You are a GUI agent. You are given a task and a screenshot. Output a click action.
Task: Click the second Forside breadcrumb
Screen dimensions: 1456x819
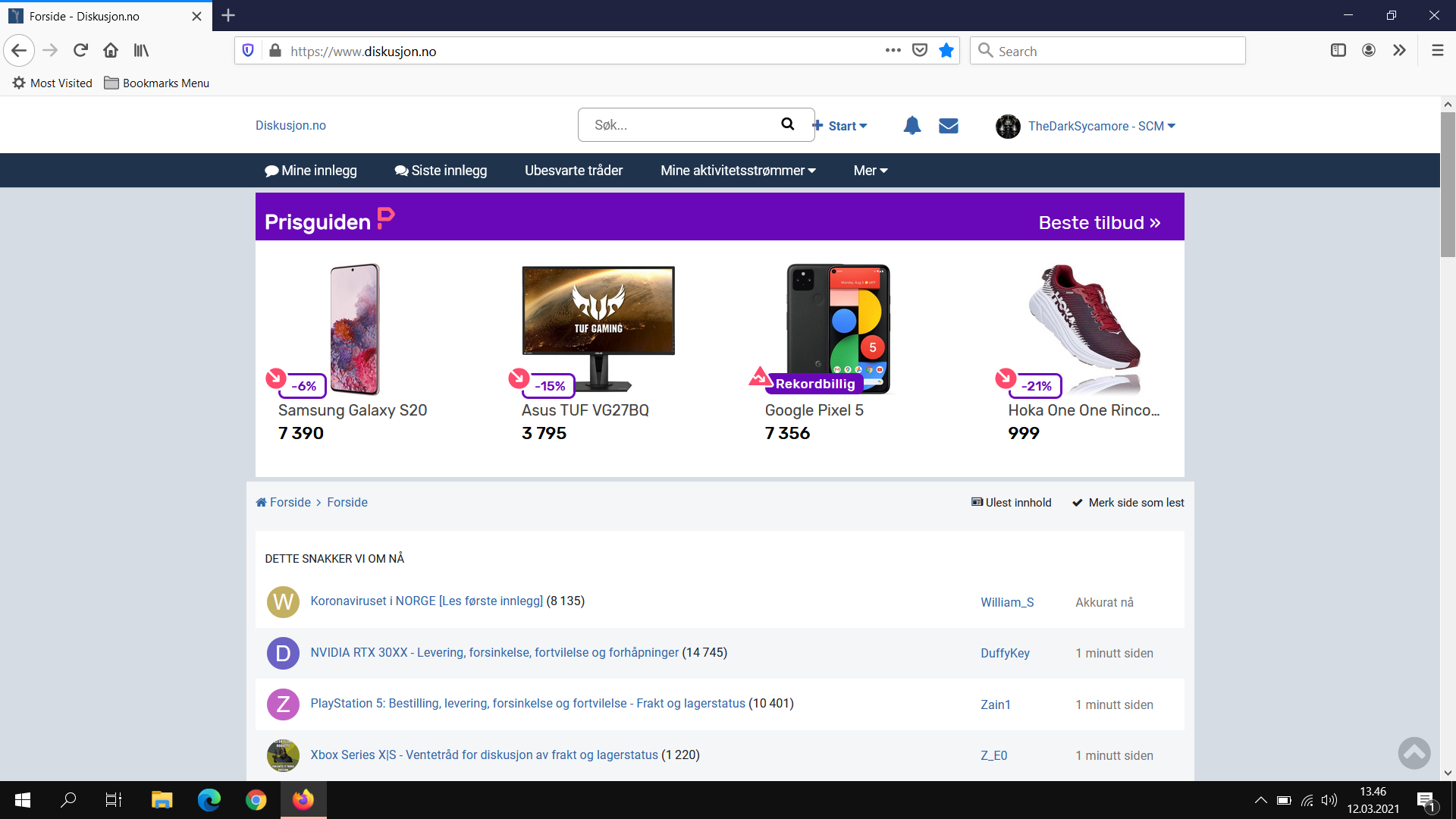pos(347,502)
